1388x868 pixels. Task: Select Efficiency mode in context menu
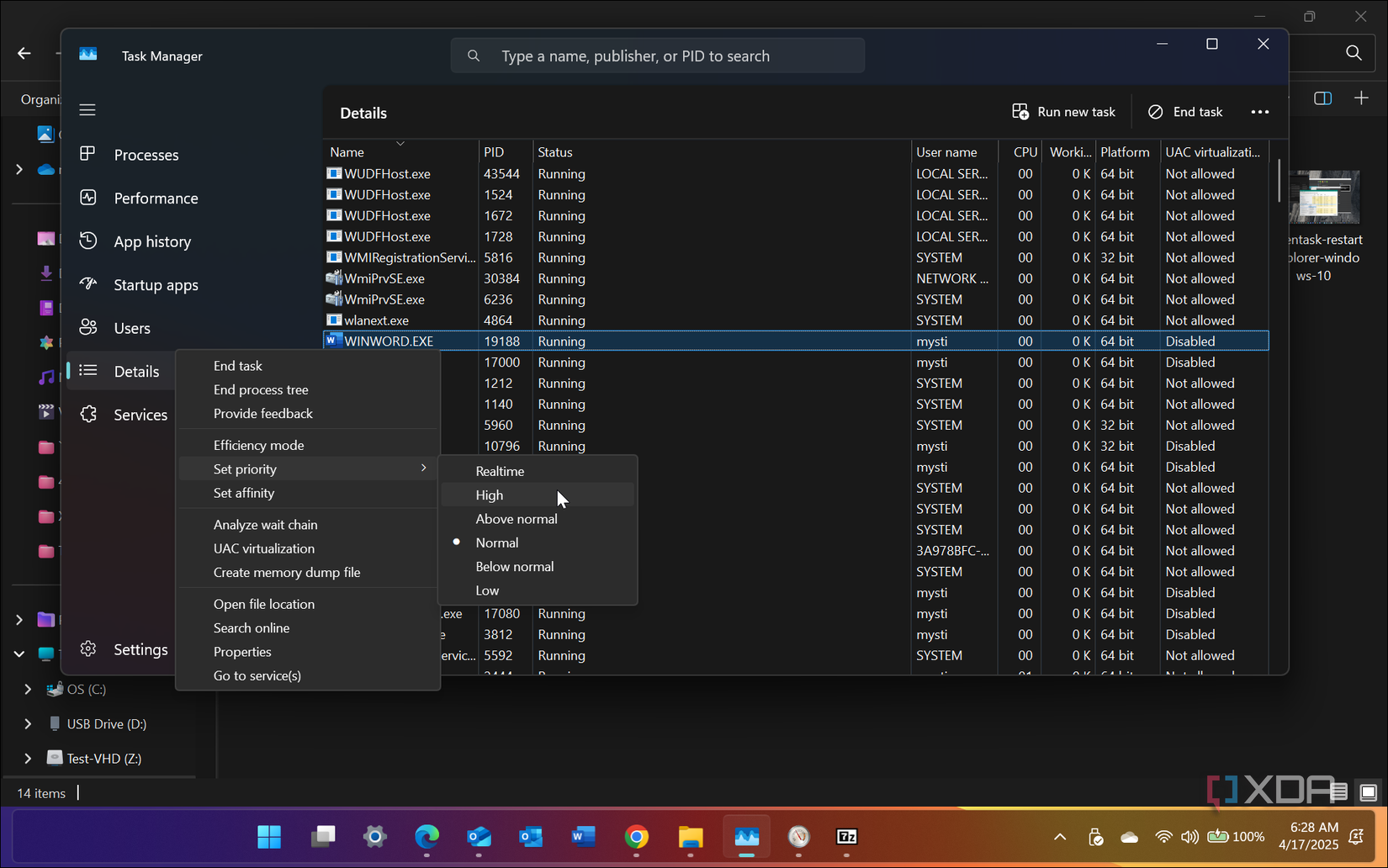click(x=308, y=445)
